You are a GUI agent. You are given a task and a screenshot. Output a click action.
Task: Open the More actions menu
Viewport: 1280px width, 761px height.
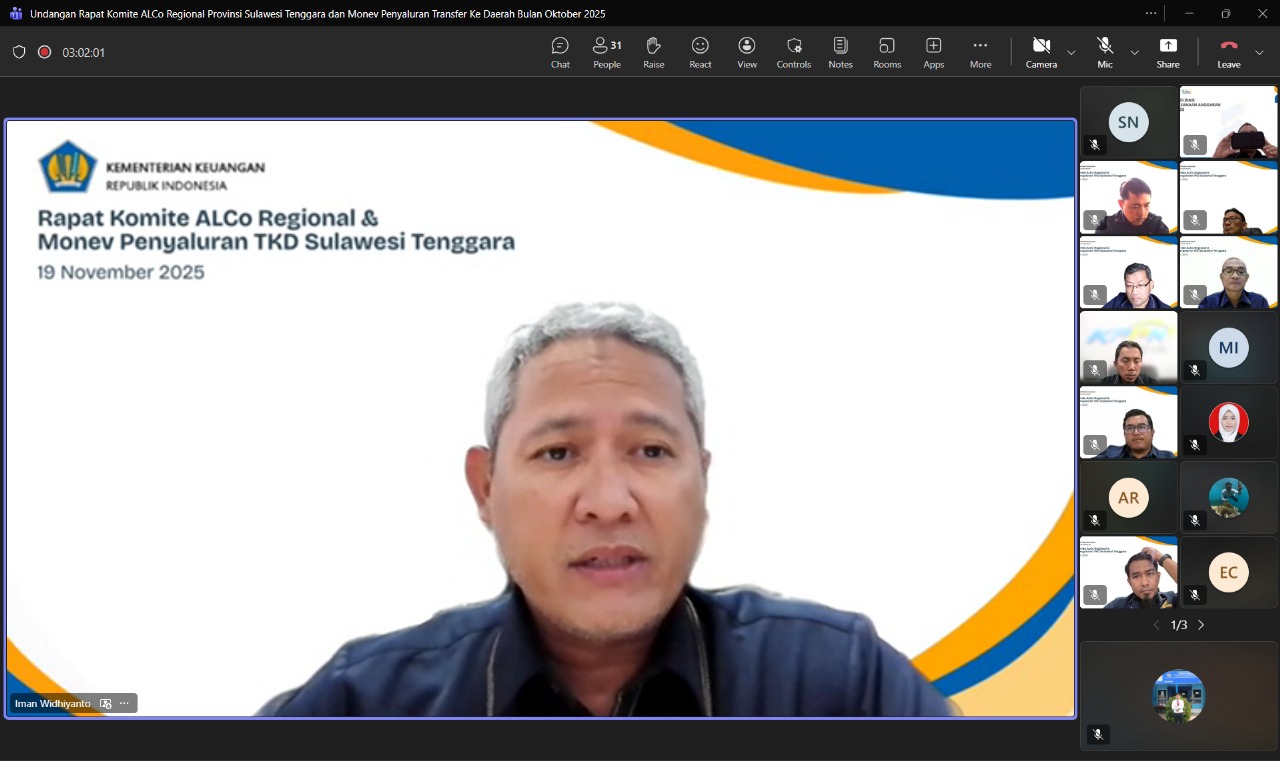click(x=980, y=52)
